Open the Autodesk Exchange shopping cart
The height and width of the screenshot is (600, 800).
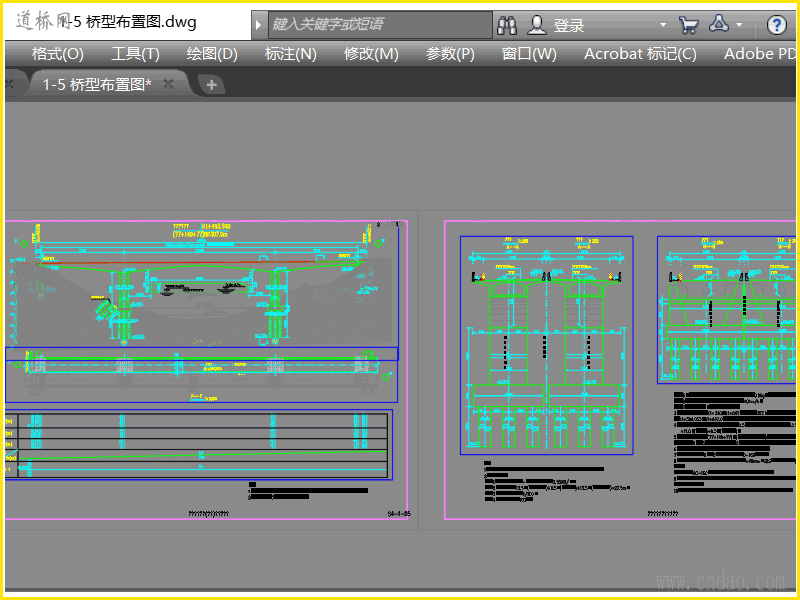point(689,24)
